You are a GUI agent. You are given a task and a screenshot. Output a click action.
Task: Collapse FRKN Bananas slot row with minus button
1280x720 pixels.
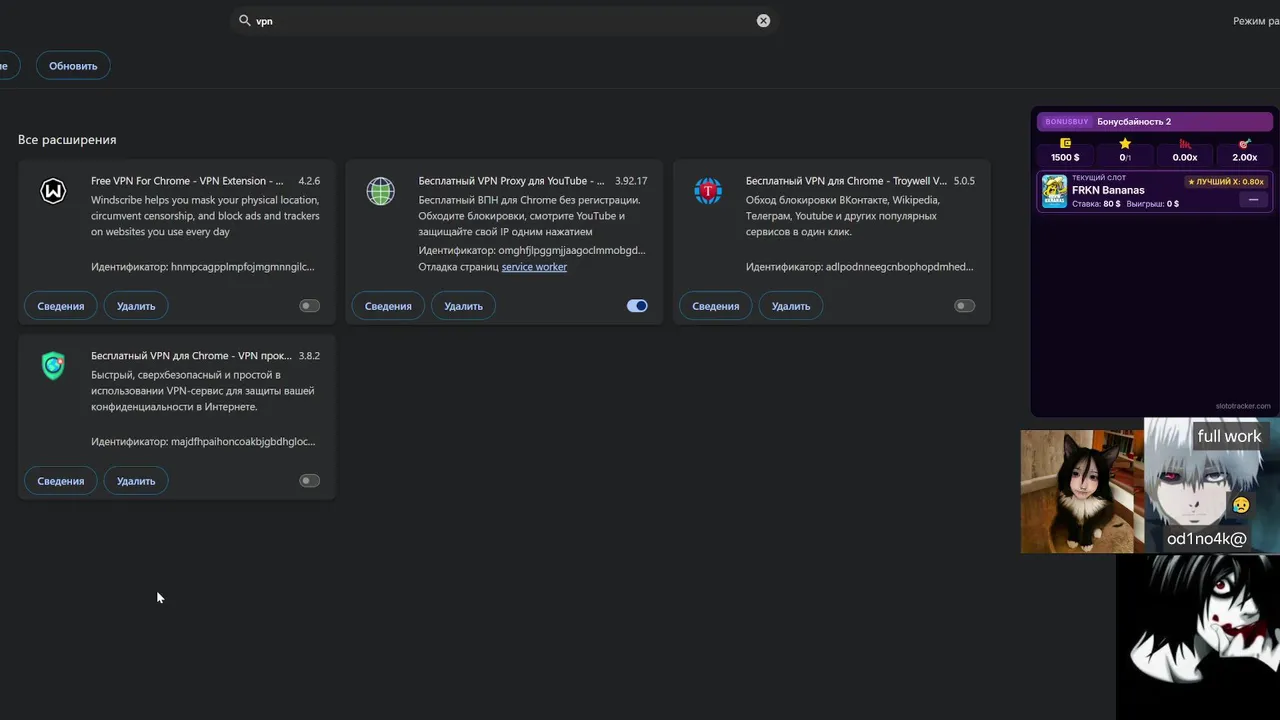pyautogui.click(x=1253, y=200)
